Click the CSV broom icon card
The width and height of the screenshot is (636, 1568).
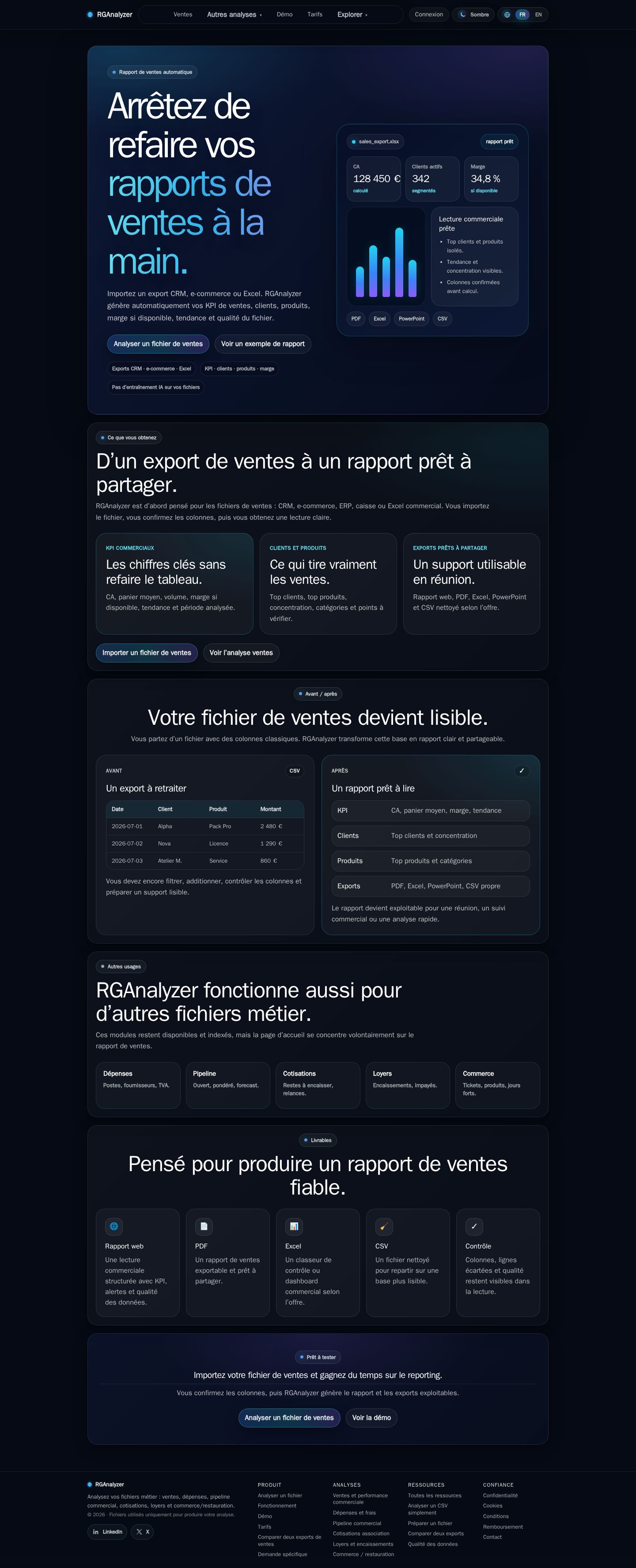[384, 1226]
